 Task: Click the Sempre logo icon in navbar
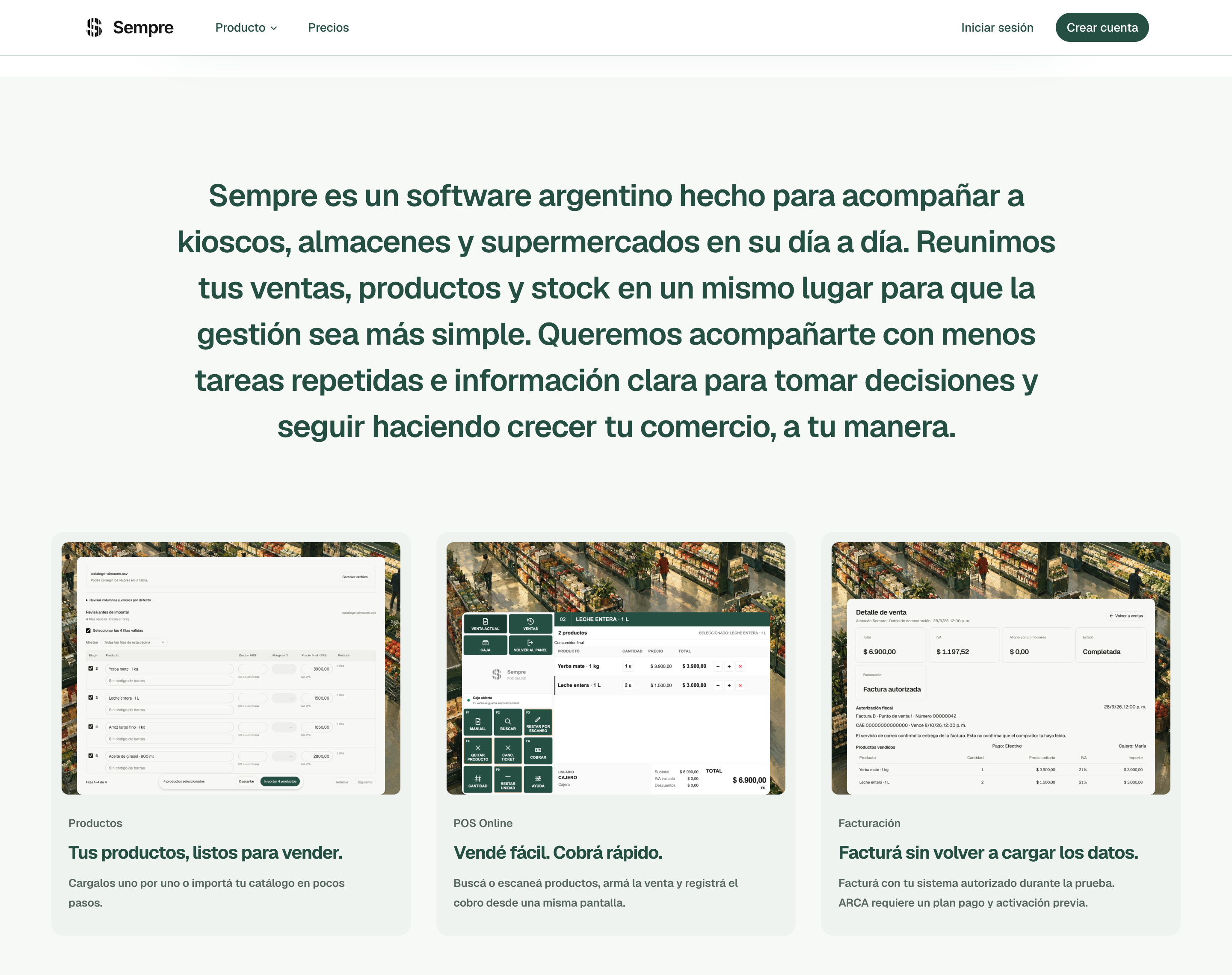coord(94,27)
